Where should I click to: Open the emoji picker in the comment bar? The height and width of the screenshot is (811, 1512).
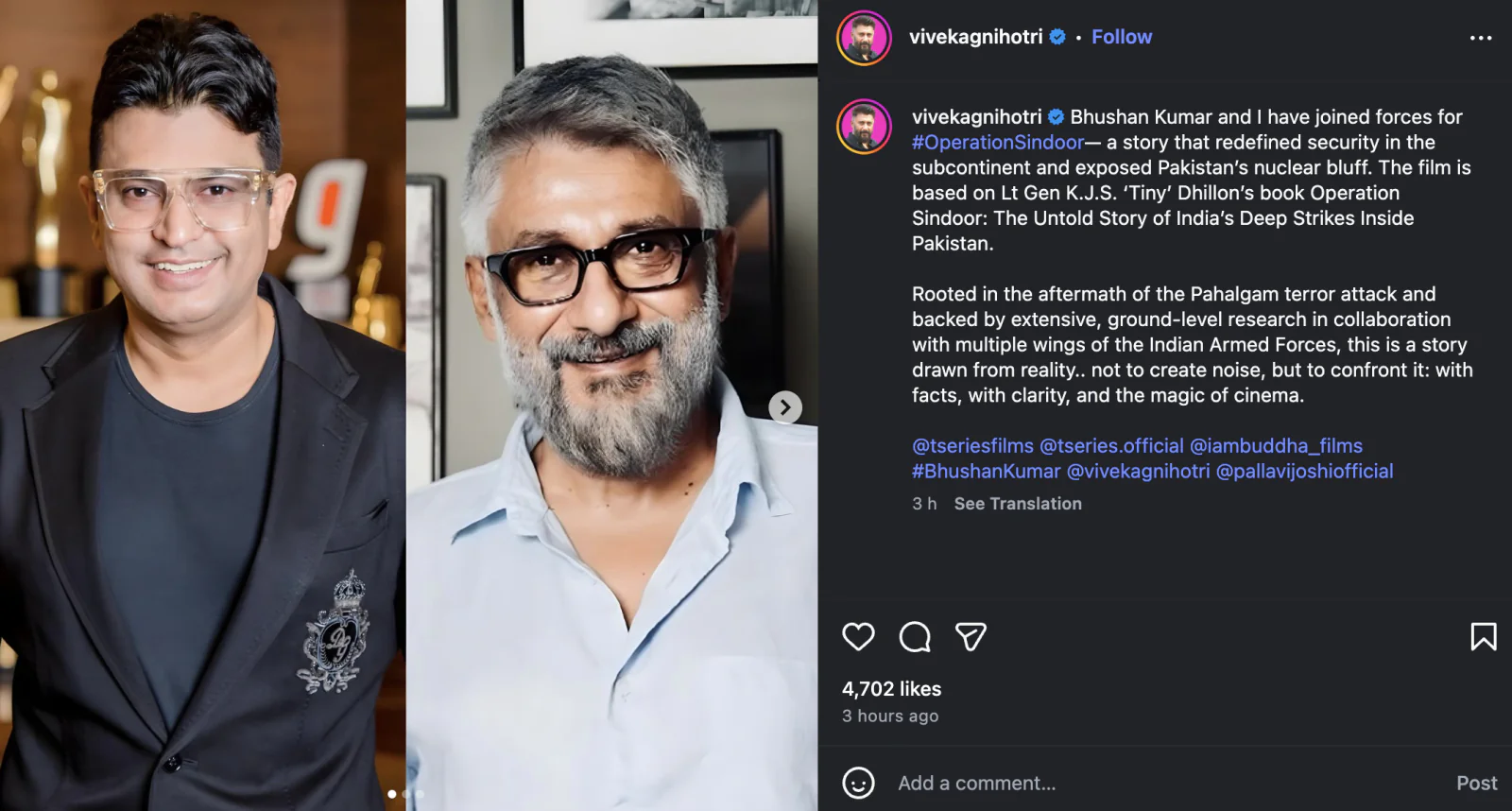click(858, 783)
